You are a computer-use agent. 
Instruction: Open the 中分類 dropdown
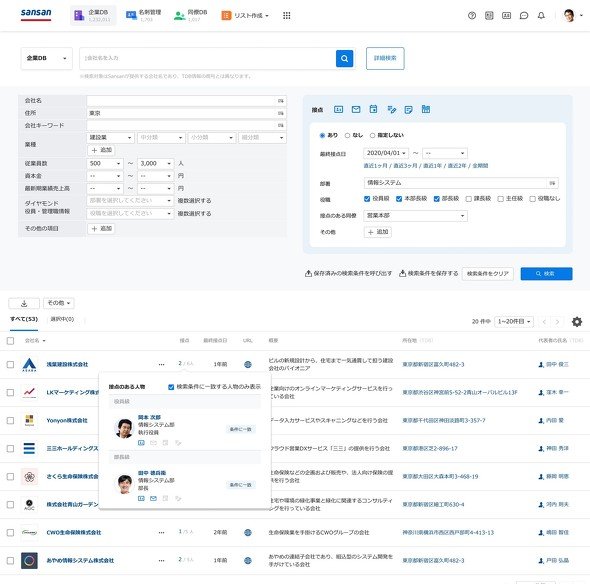point(161,138)
